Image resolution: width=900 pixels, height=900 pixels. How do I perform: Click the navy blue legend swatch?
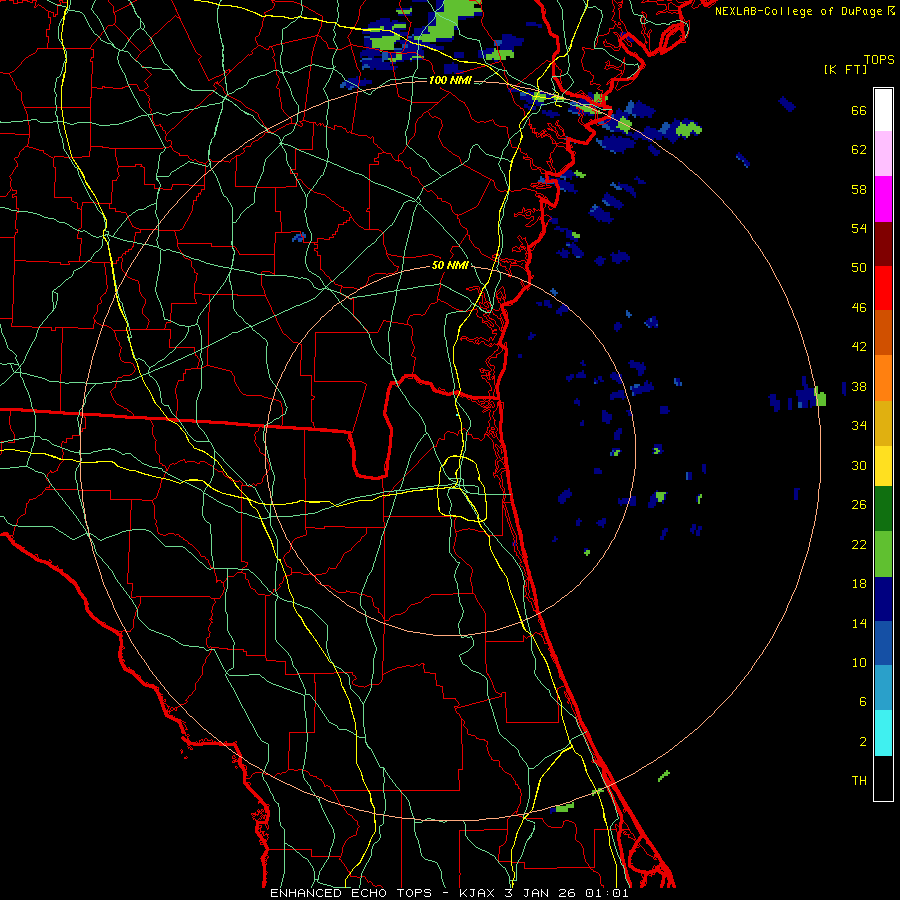pos(883,599)
